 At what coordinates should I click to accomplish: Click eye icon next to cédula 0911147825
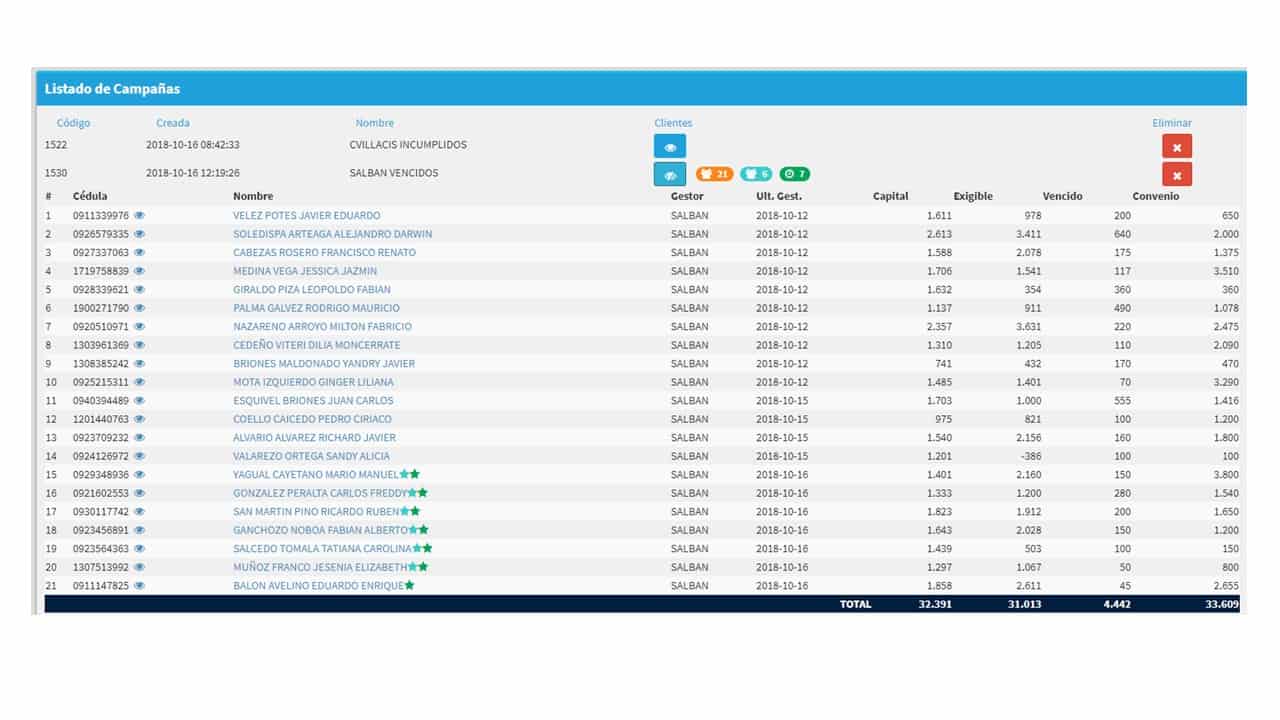[x=140, y=586]
